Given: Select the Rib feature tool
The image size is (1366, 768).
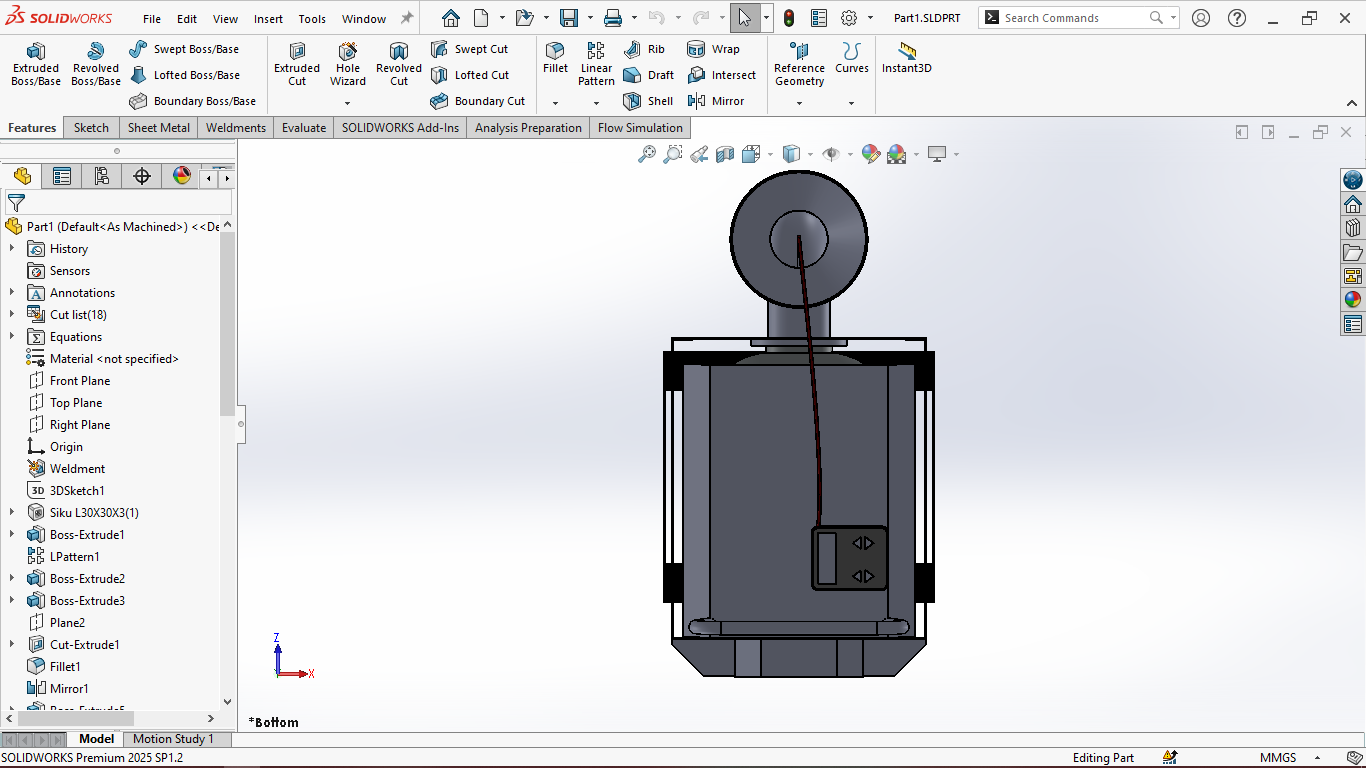Looking at the screenshot, I should coord(644,49).
